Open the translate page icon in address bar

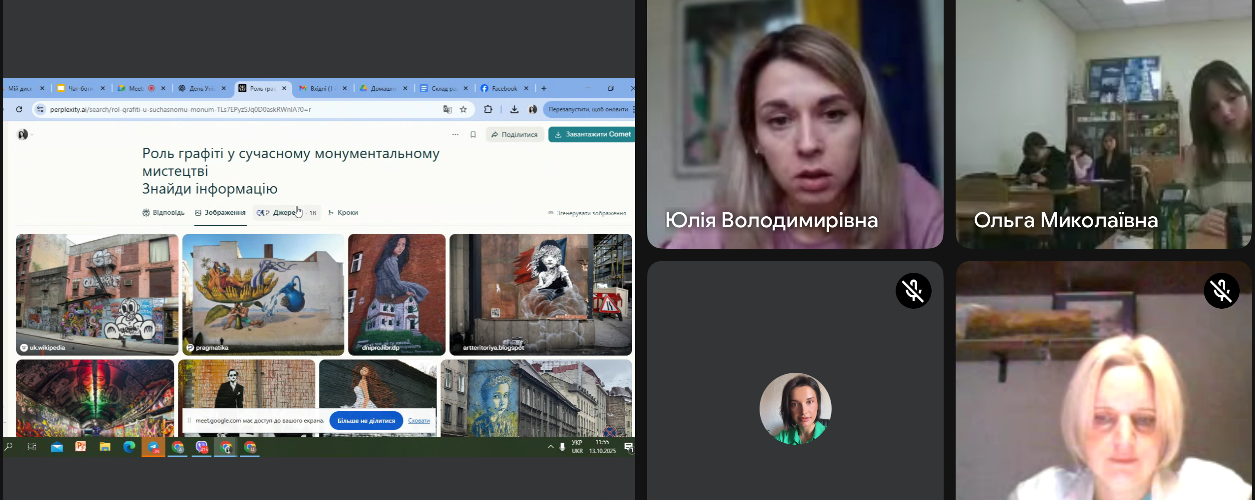click(x=448, y=109)
